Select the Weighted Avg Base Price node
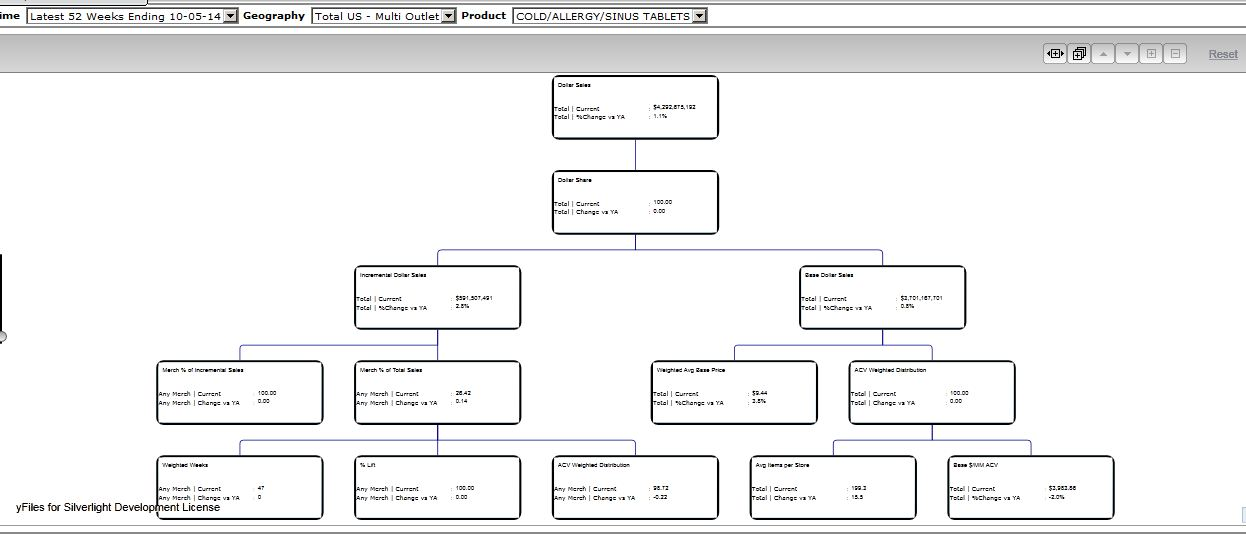Screen dimensions: 1246x534 click(734, 392)
